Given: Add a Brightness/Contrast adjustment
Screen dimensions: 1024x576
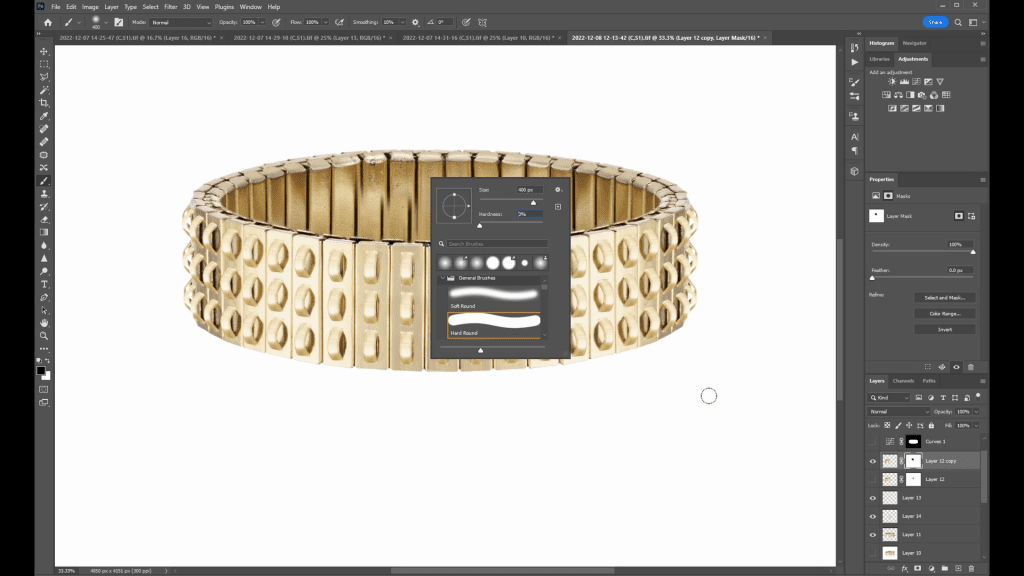Looking at the screenshot, I should click(x=892, y=82).
